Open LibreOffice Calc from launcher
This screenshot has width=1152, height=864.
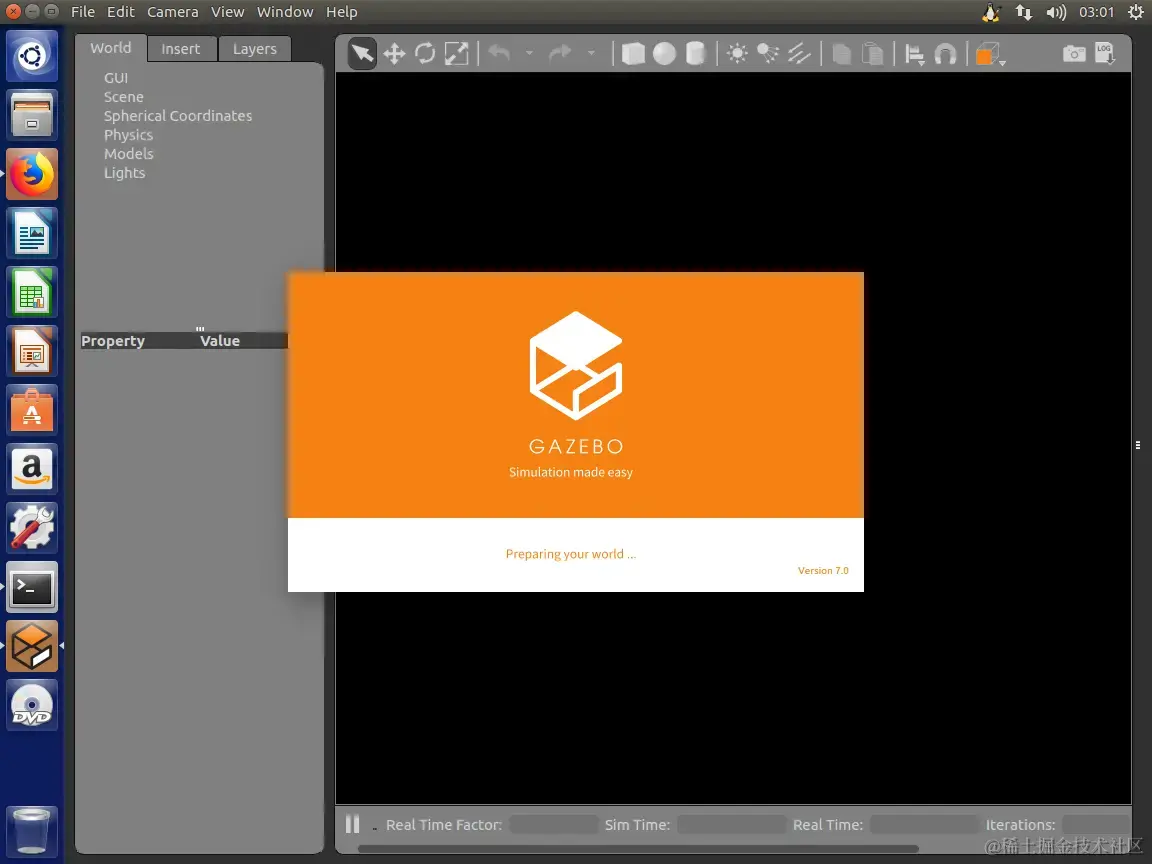32,292
